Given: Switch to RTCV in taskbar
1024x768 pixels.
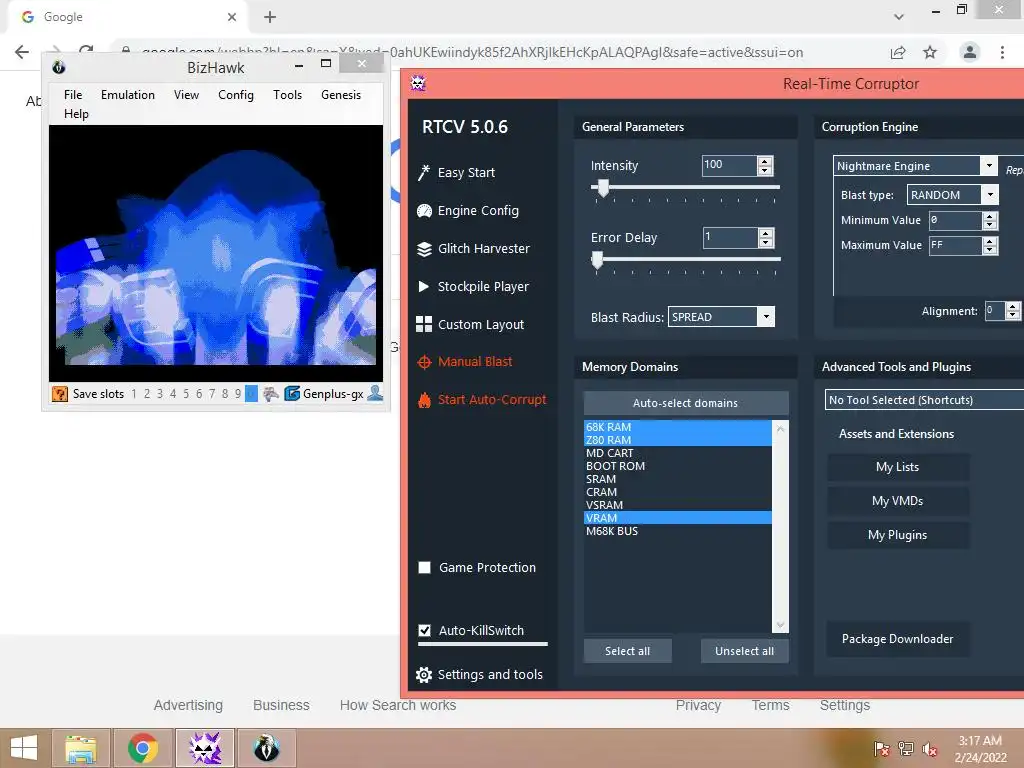Looking at the screenshot, I should (204, 748).
